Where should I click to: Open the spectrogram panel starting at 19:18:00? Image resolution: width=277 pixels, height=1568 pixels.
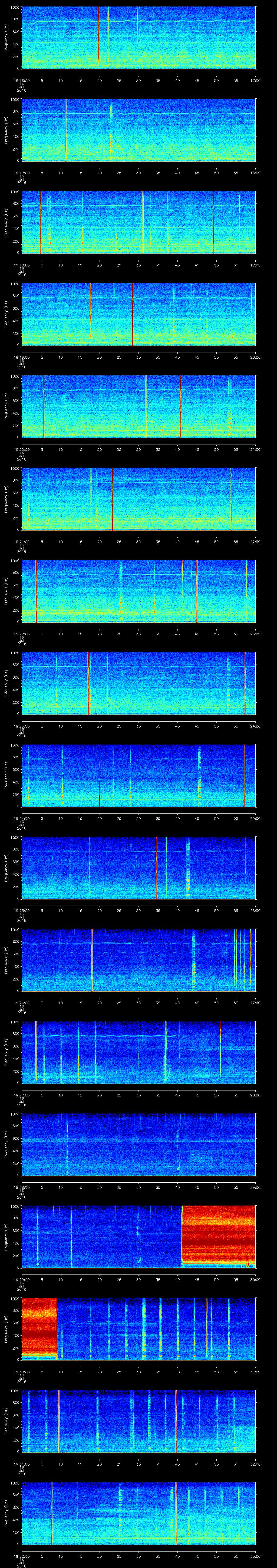(139, 222)
